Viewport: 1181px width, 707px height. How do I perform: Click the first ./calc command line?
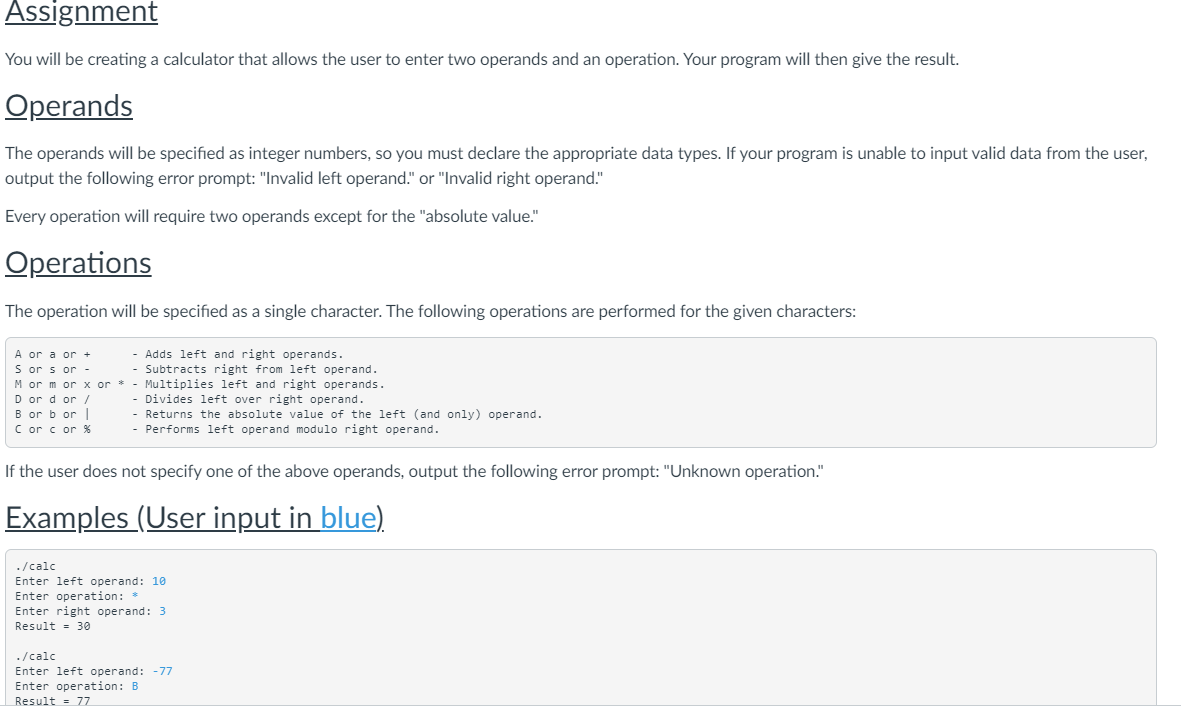(x=35, y=566)
